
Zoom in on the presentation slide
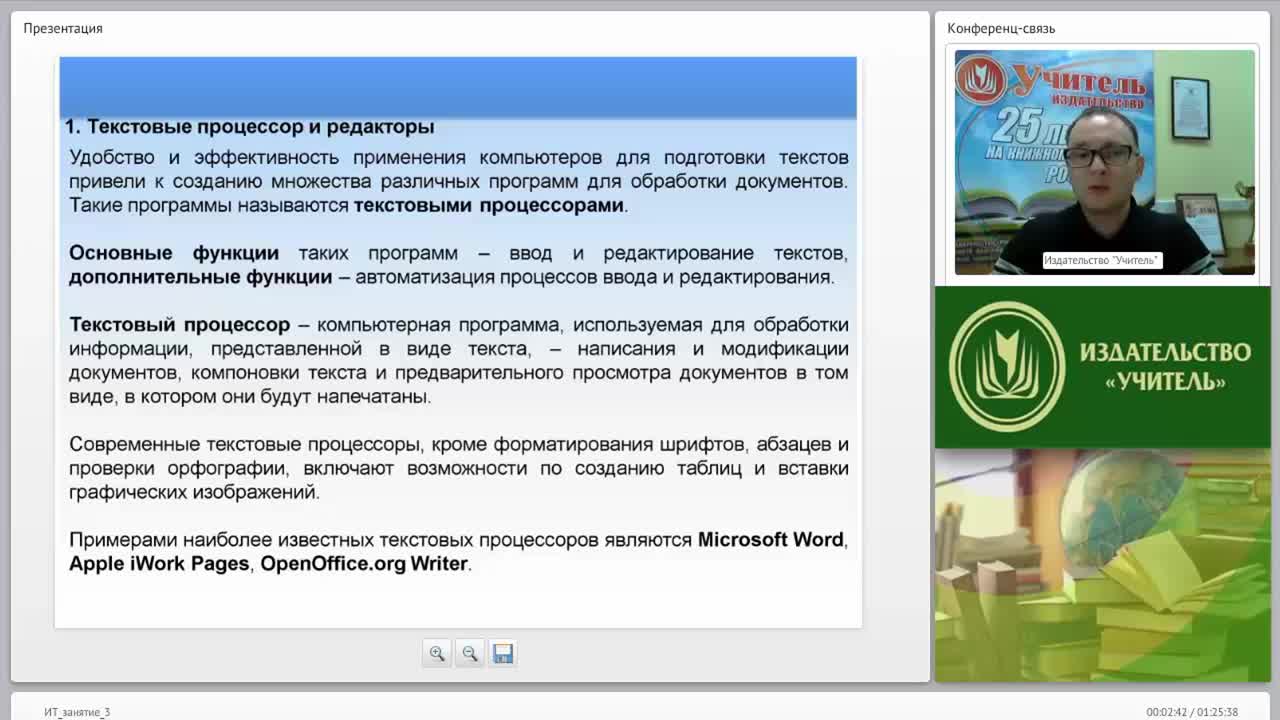tap(437, 653)
